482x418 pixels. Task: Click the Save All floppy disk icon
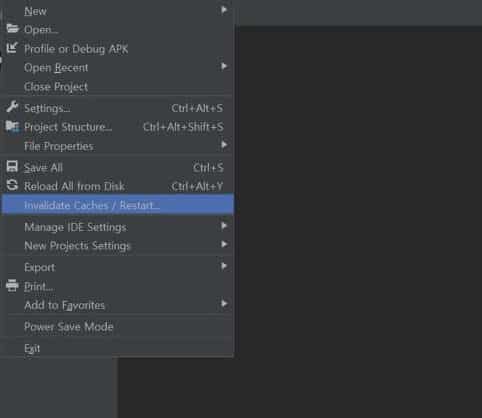[x=12, y=166]
